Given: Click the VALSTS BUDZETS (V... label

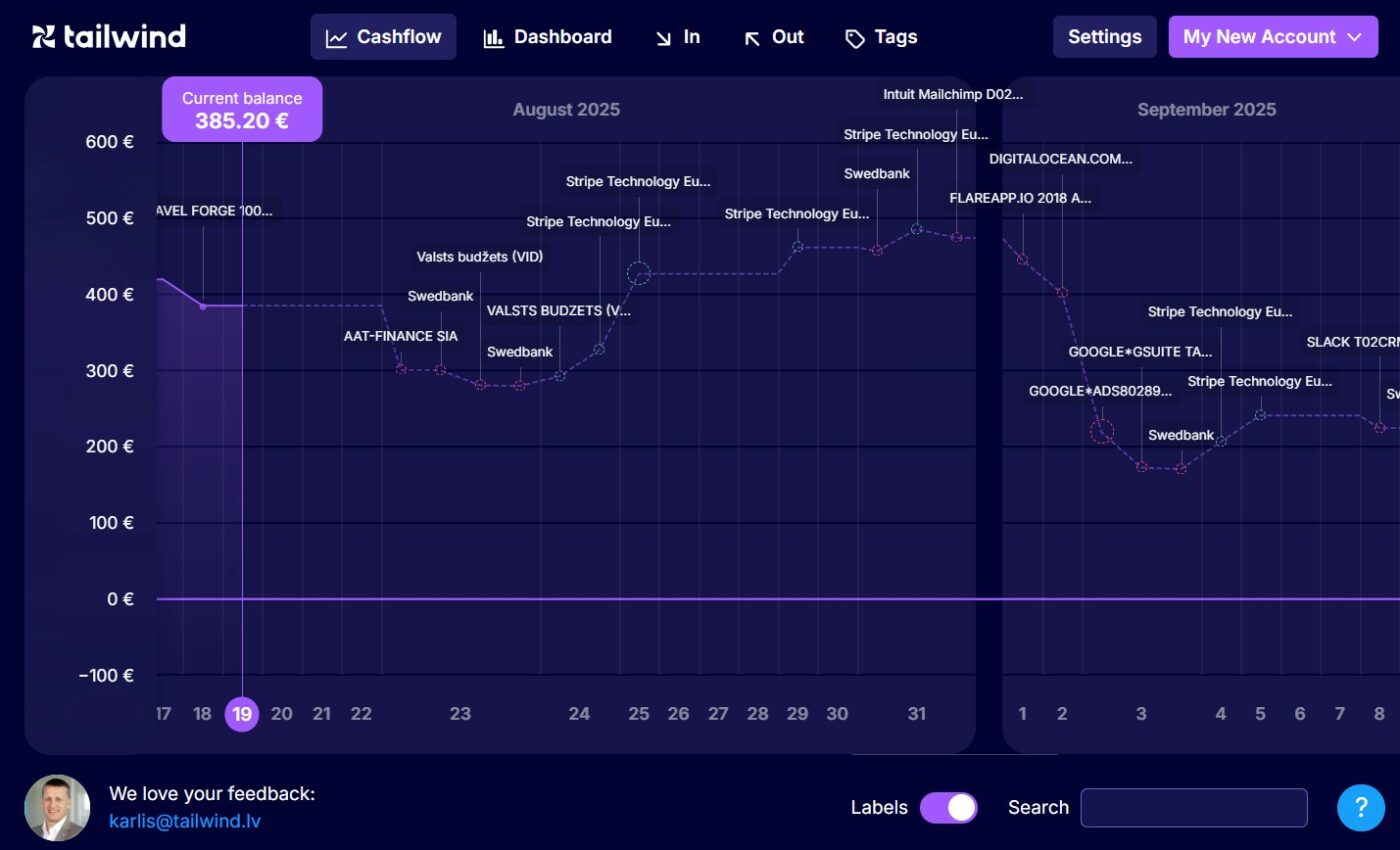Looking at the screenshot, I should [x=559, y=311].
